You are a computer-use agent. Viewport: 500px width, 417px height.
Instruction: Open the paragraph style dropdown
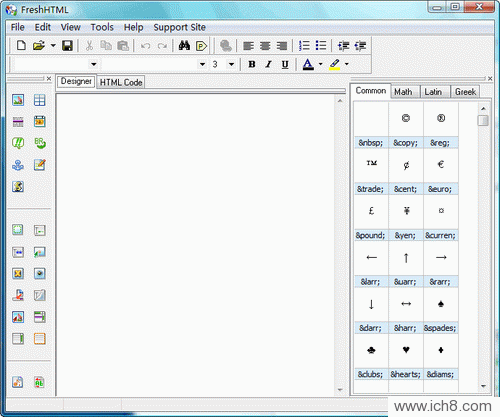pyautogui.click(x=94, y=64)
